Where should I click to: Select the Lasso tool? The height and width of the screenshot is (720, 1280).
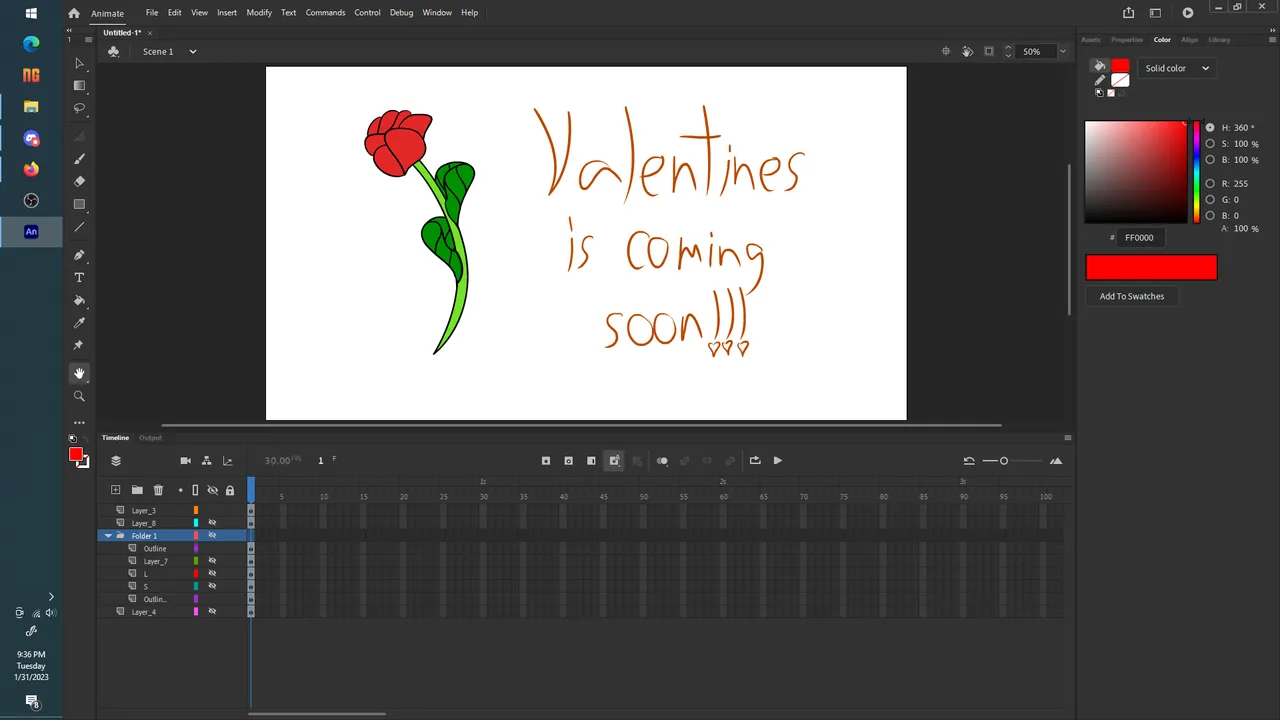click(79, 108)
